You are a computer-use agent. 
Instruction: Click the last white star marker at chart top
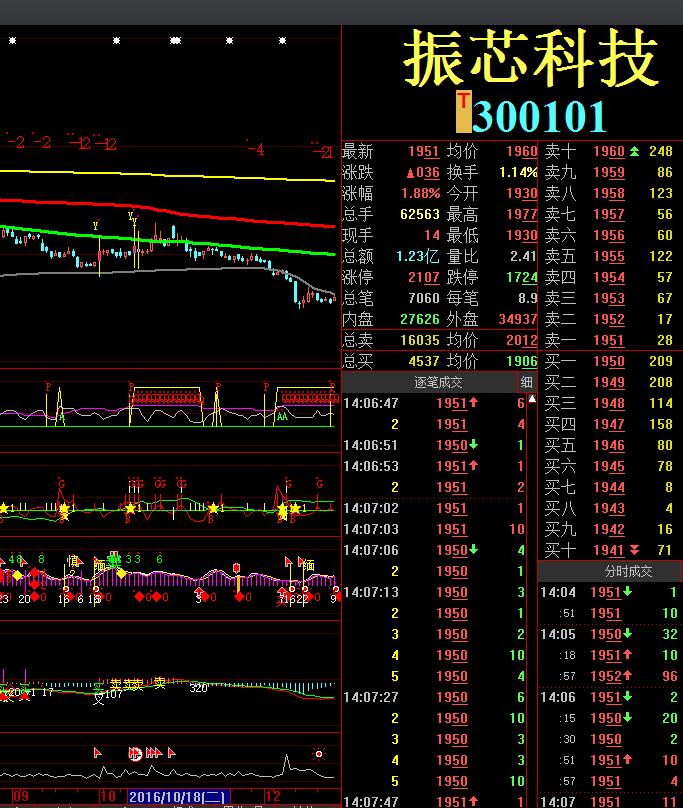282,40
